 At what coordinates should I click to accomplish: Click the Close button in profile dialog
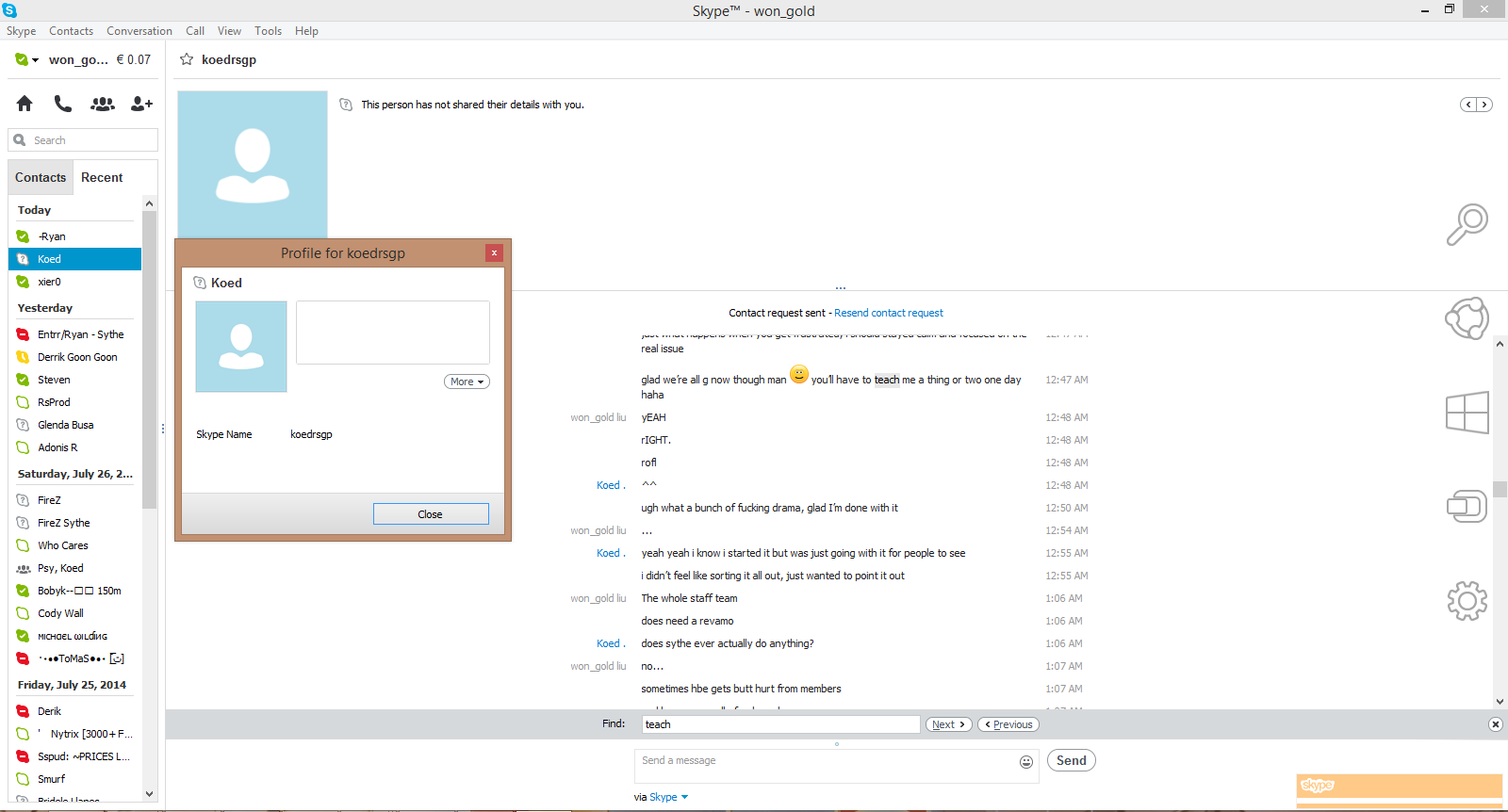431,514
